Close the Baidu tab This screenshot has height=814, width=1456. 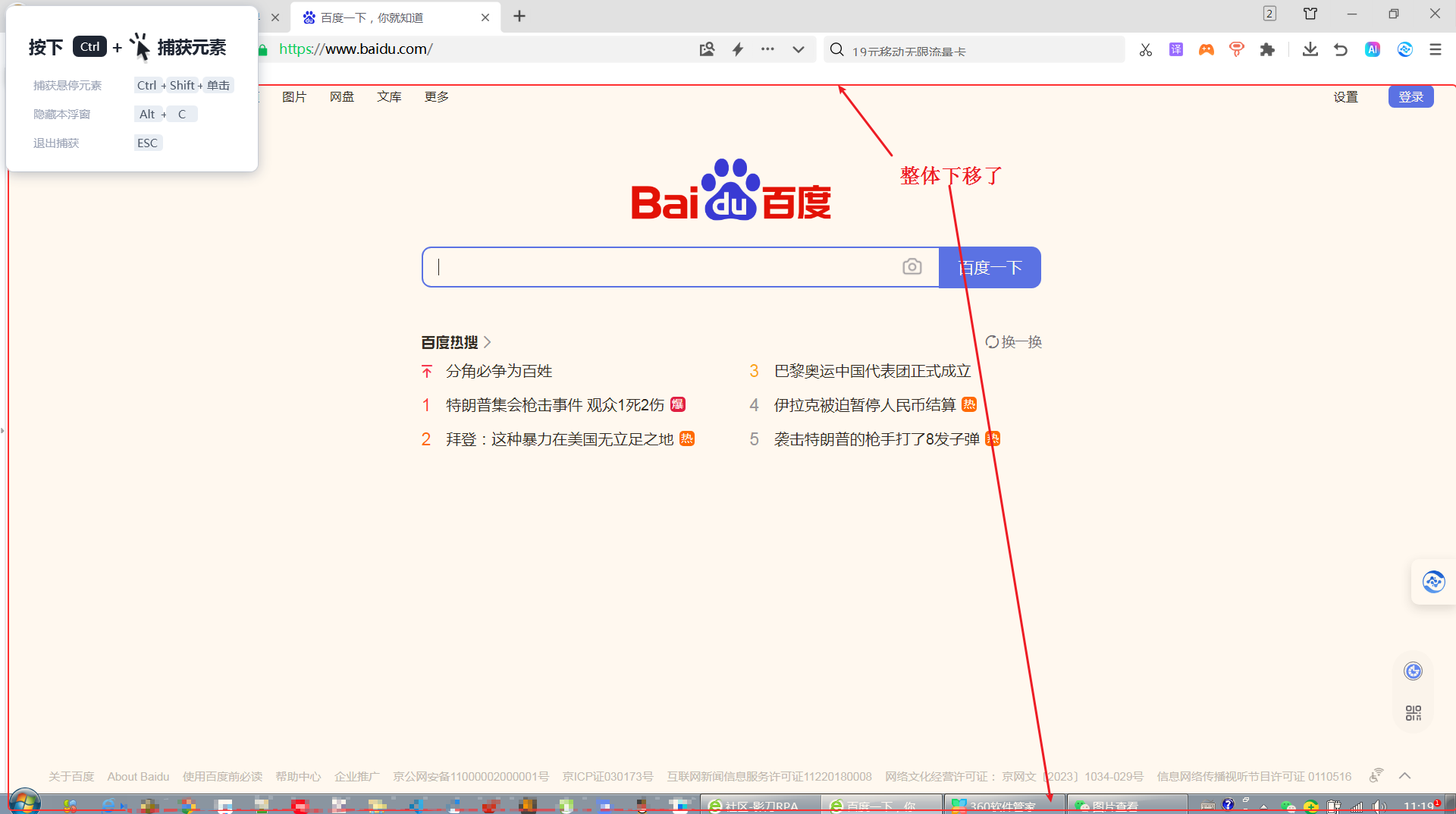[485, 17]
